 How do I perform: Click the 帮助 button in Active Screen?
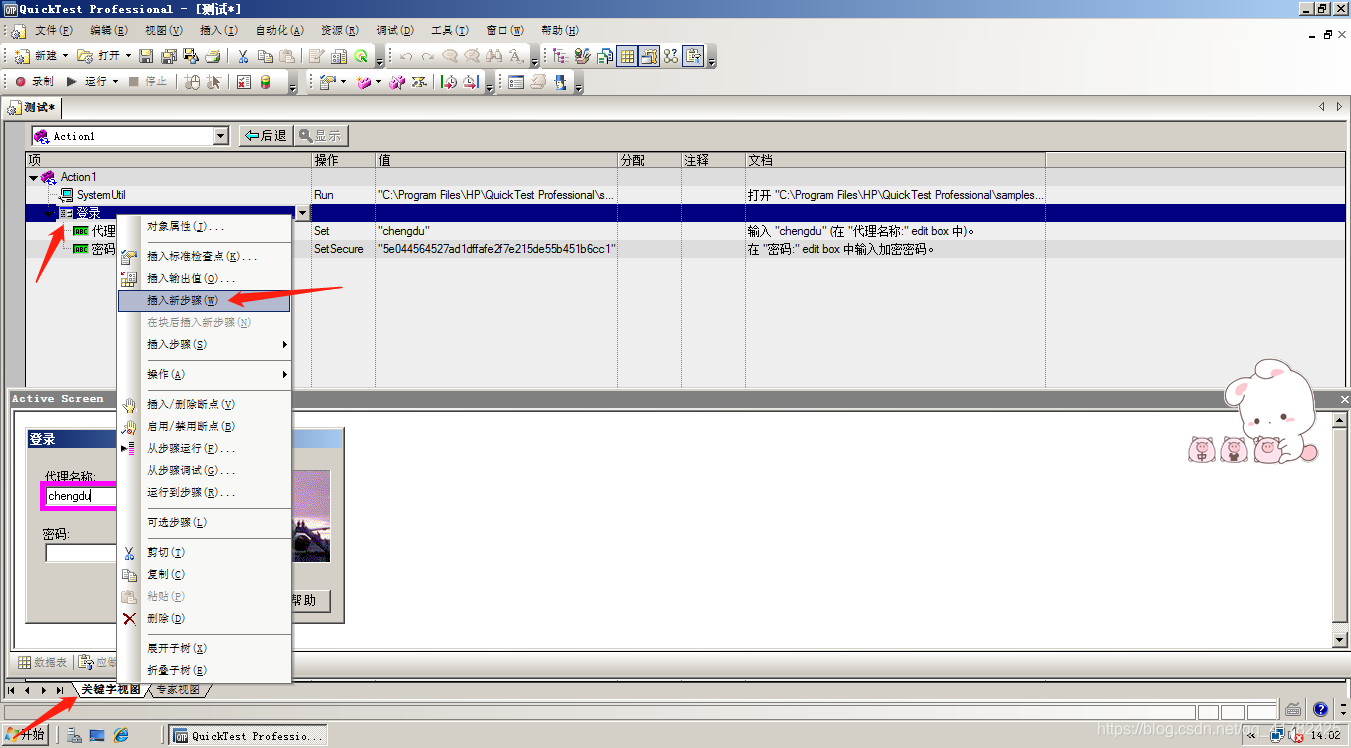(305, 600)
